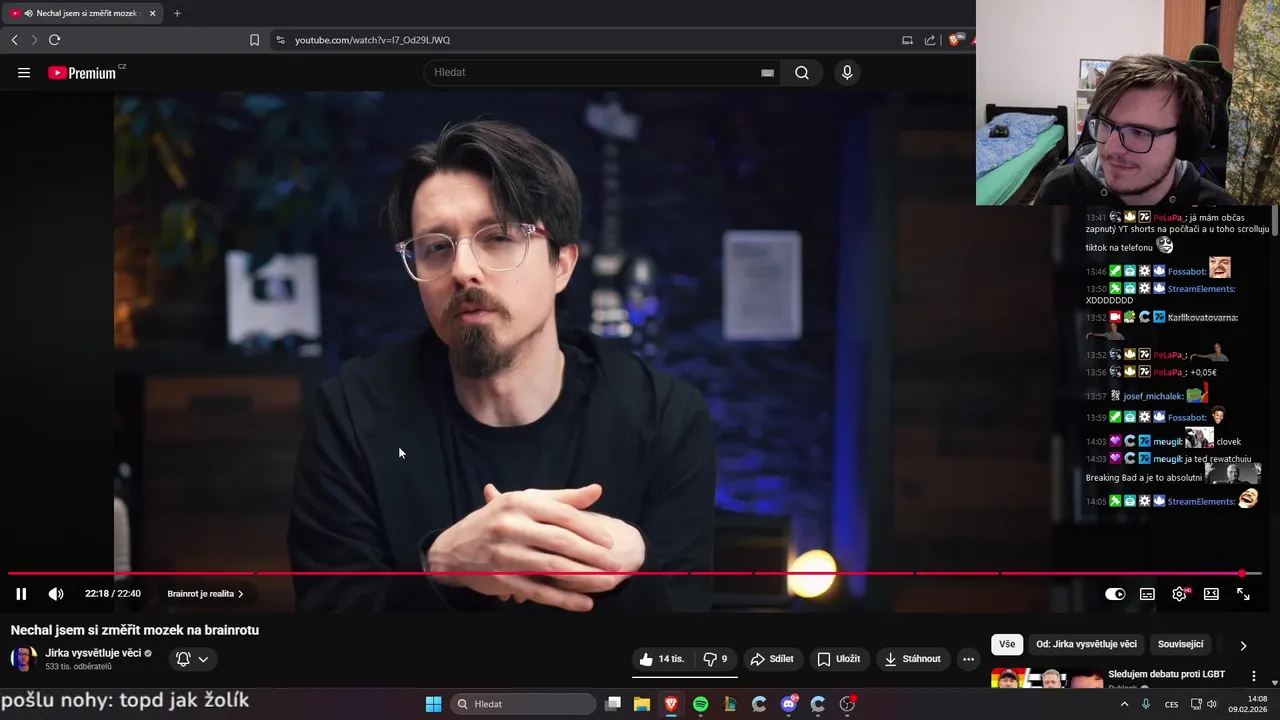Go forward in the browser
The height and width of the screenshot is (720, 1280).
pyautogui.click(x=34, y=40)
